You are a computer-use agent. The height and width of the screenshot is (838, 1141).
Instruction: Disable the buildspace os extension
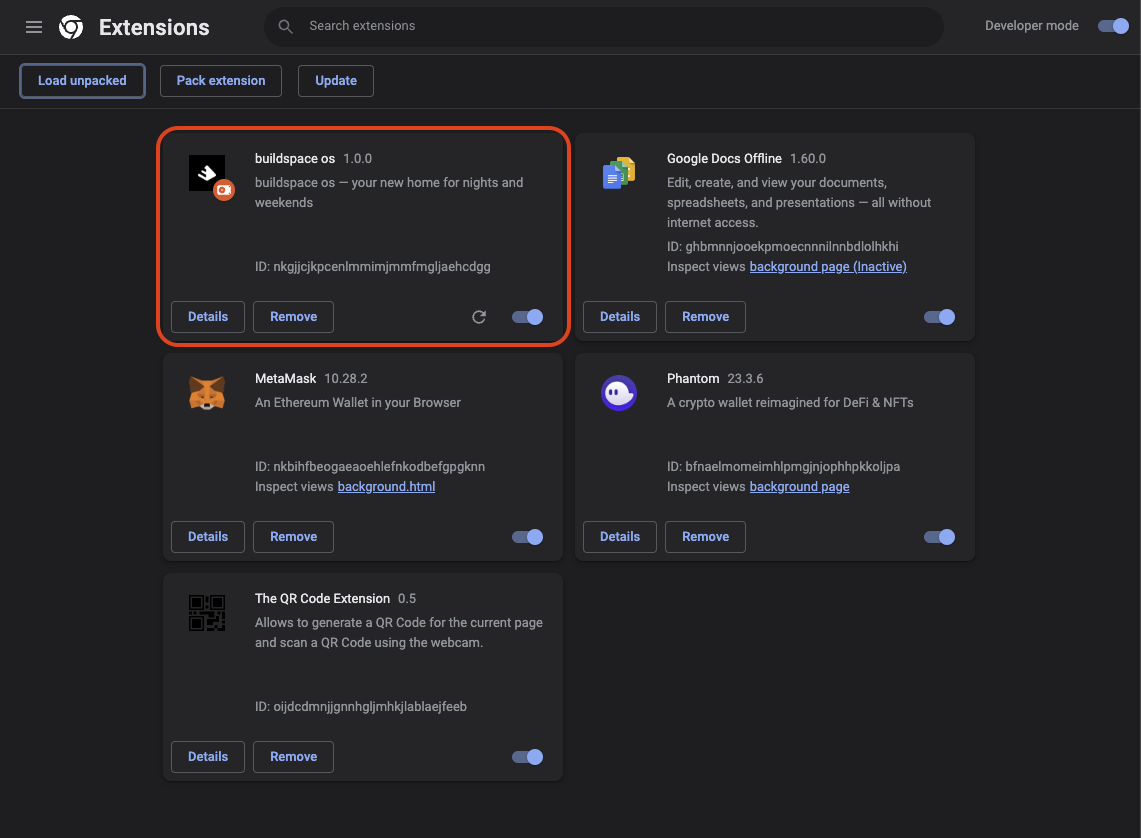[x=527, y=317]
